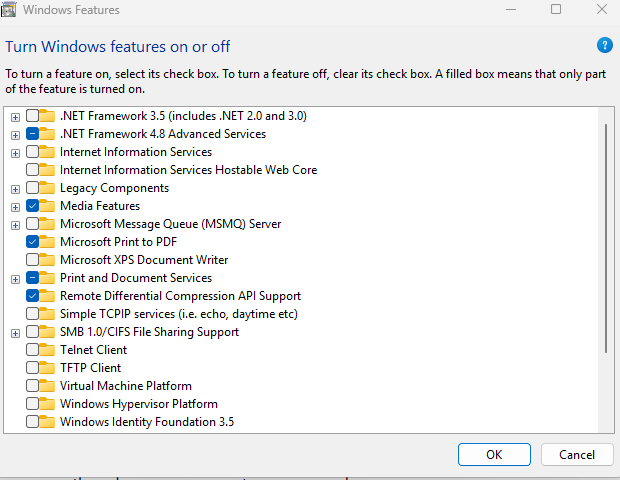
Task: Select the Windows Identity Foundation 3.5 item
Action: (146, 422)
